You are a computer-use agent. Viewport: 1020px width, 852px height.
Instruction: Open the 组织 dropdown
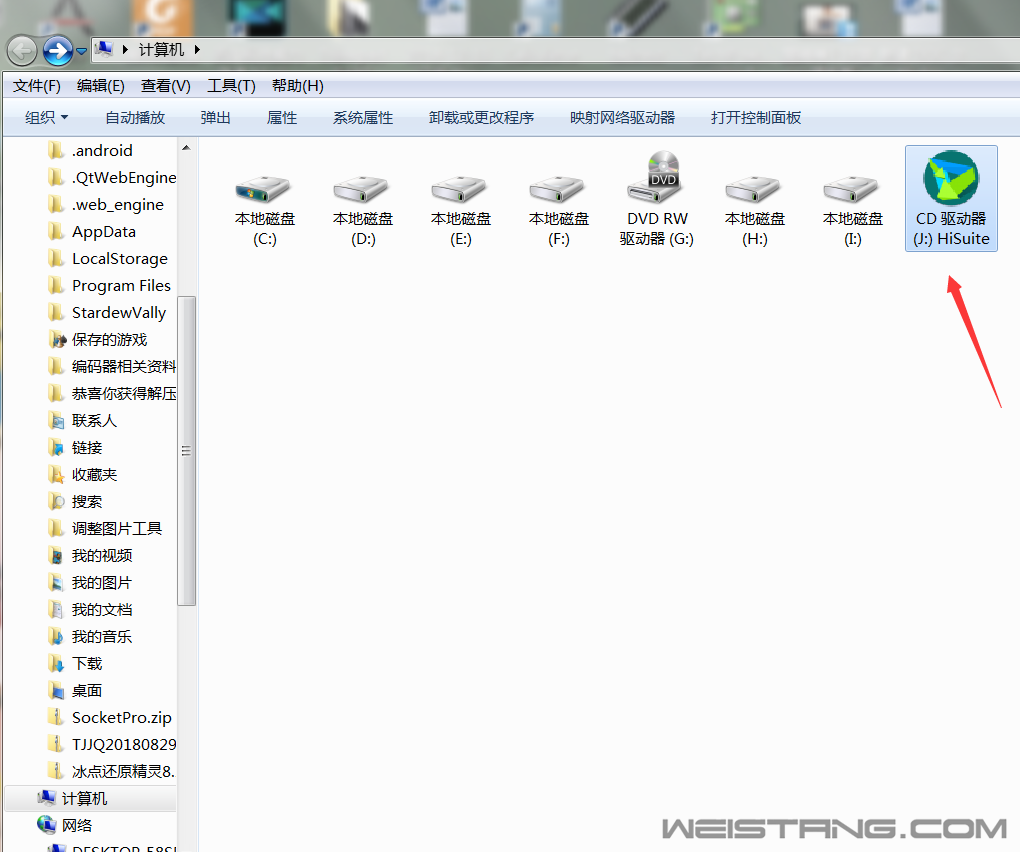pos(46,118)
